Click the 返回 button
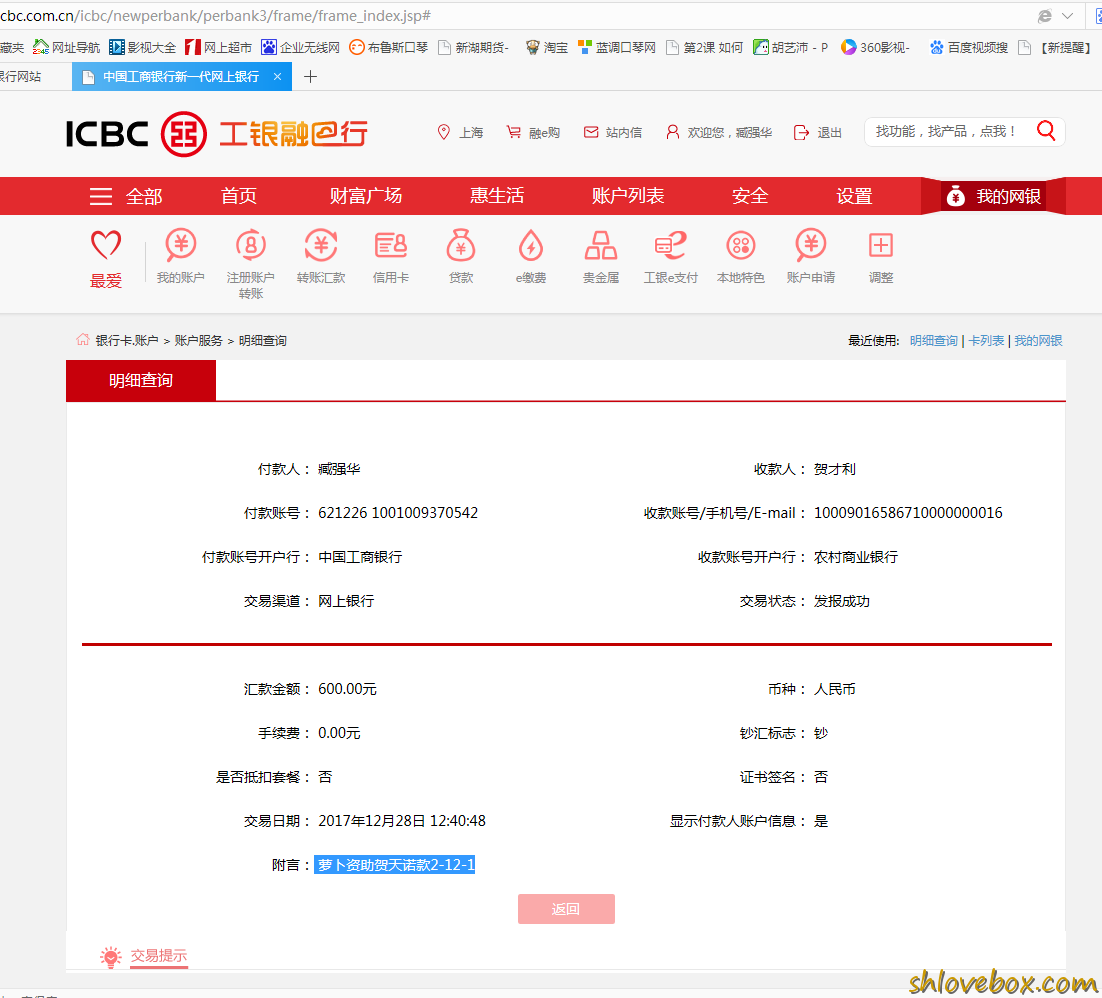The height and width of the screenshot is (998, 1102). coord(566,909)
